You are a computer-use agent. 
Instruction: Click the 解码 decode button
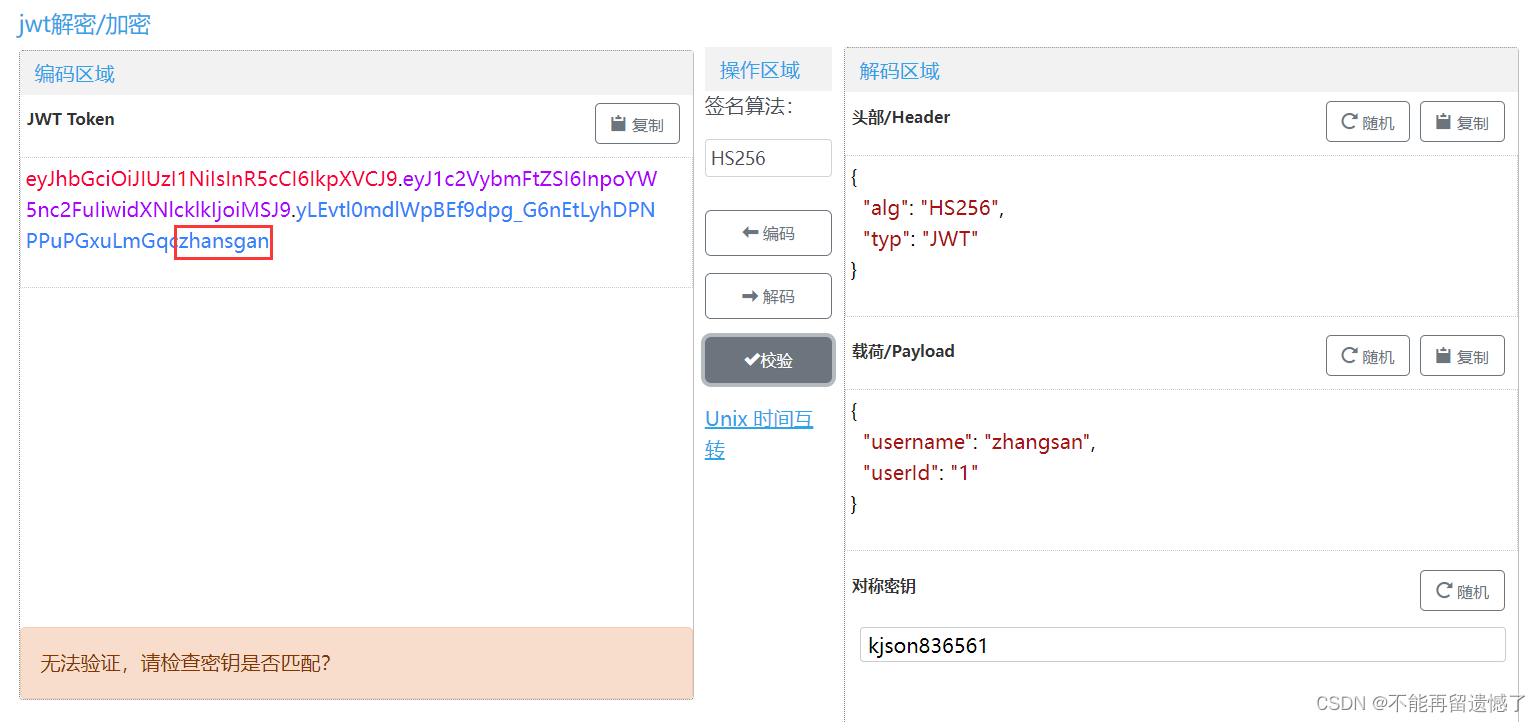(x=768, y=296)
